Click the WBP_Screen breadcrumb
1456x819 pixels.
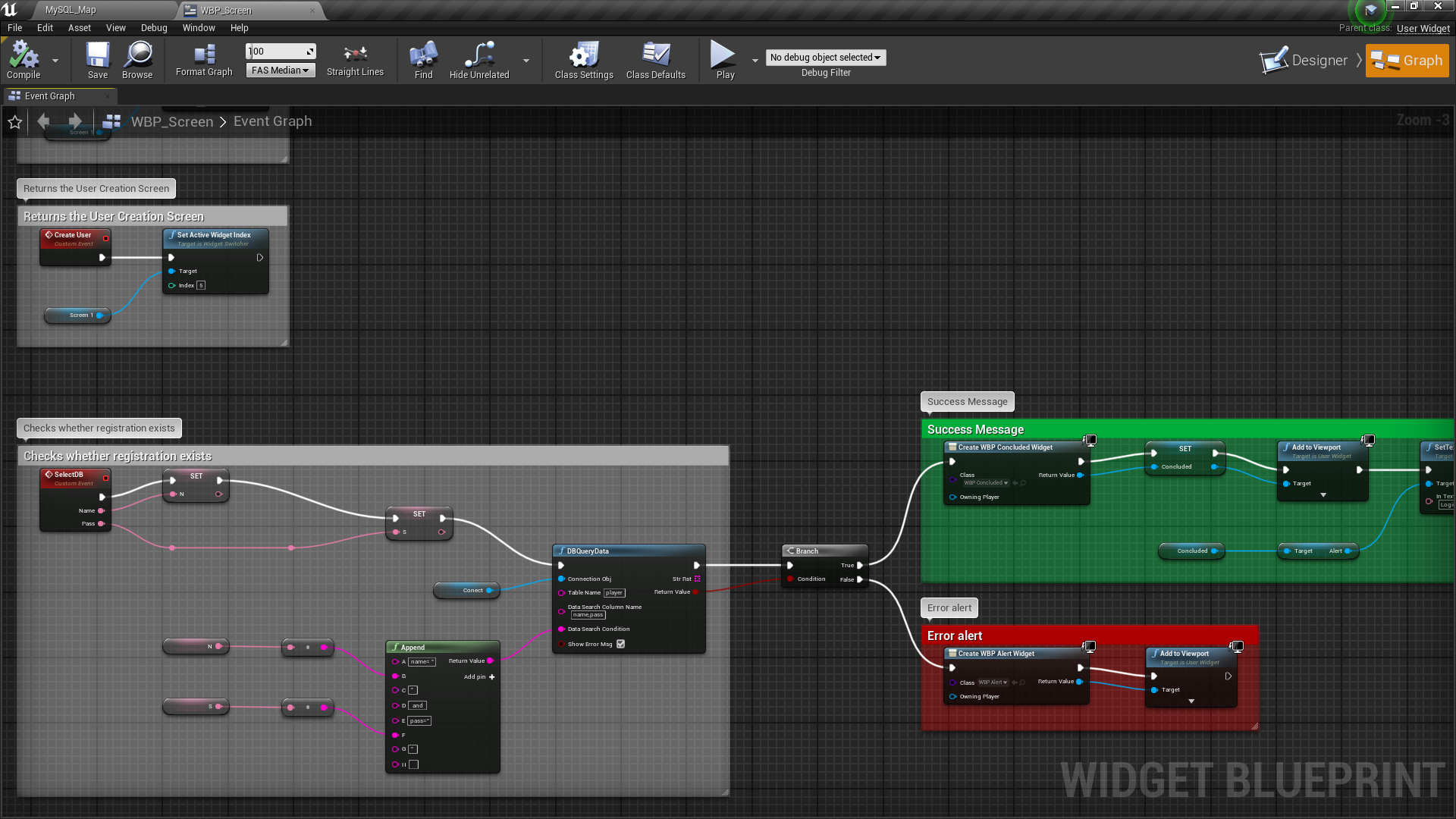(x=172, y=121)
